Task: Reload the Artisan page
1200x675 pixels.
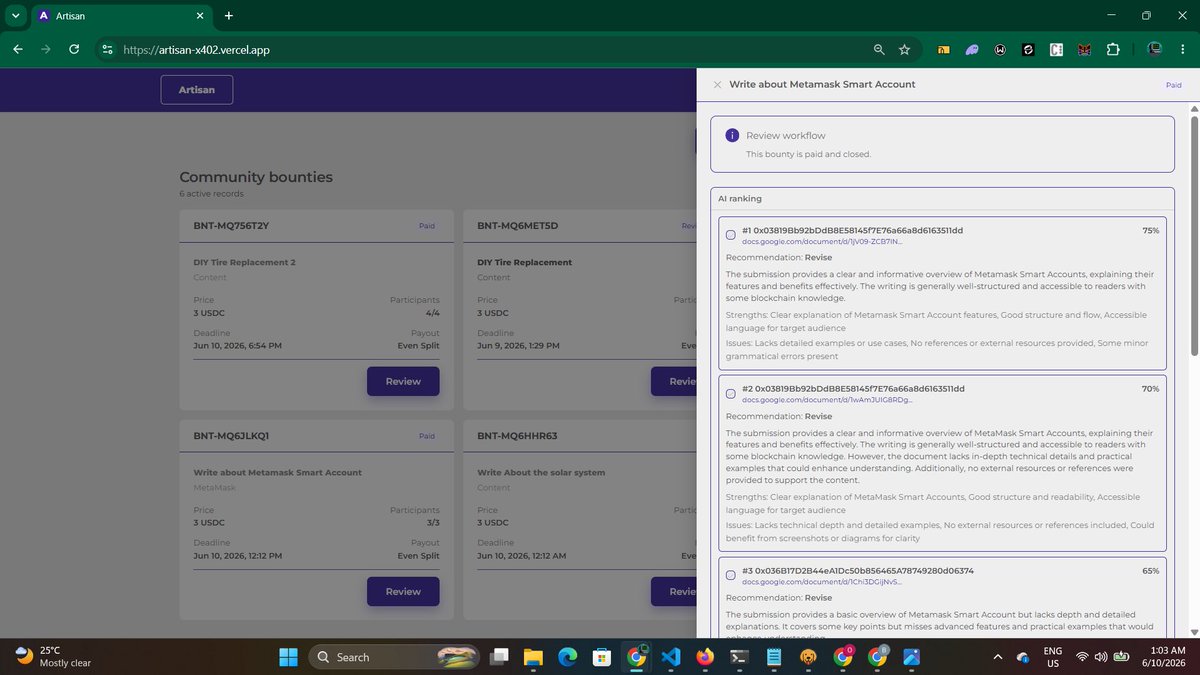Action: (x=74, y=49)
